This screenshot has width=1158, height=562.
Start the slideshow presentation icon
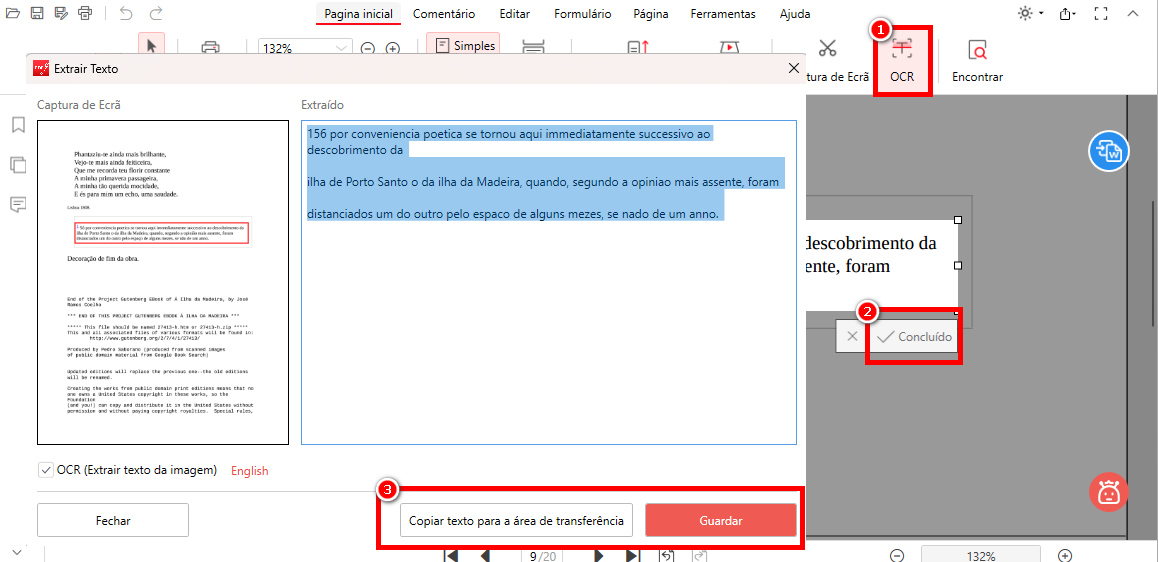[x=729, y=47]
